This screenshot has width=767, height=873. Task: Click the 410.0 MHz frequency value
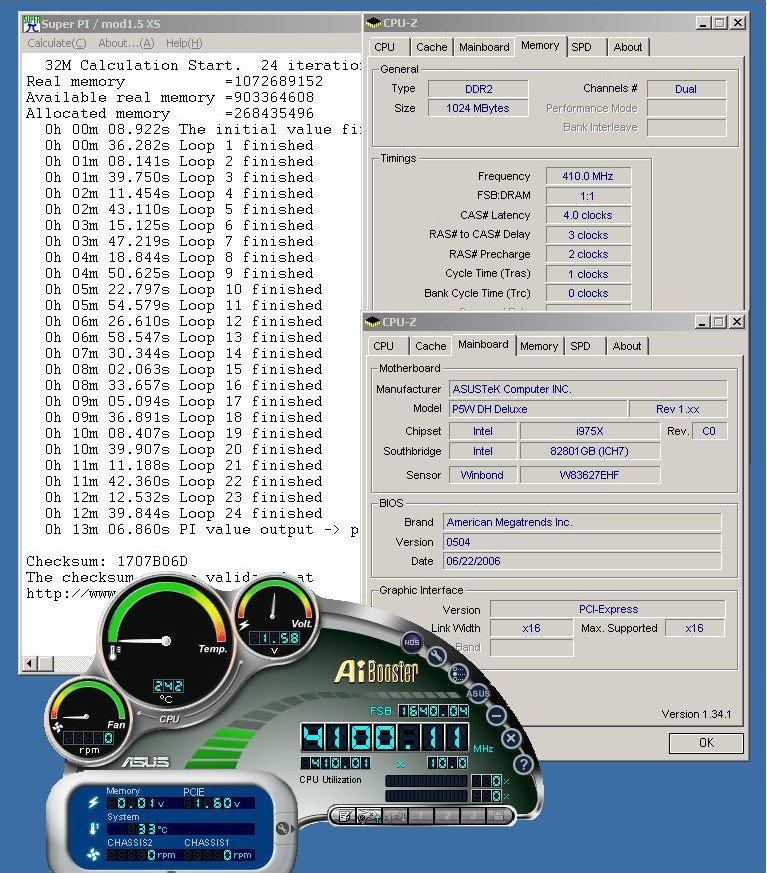coord(588,176)
